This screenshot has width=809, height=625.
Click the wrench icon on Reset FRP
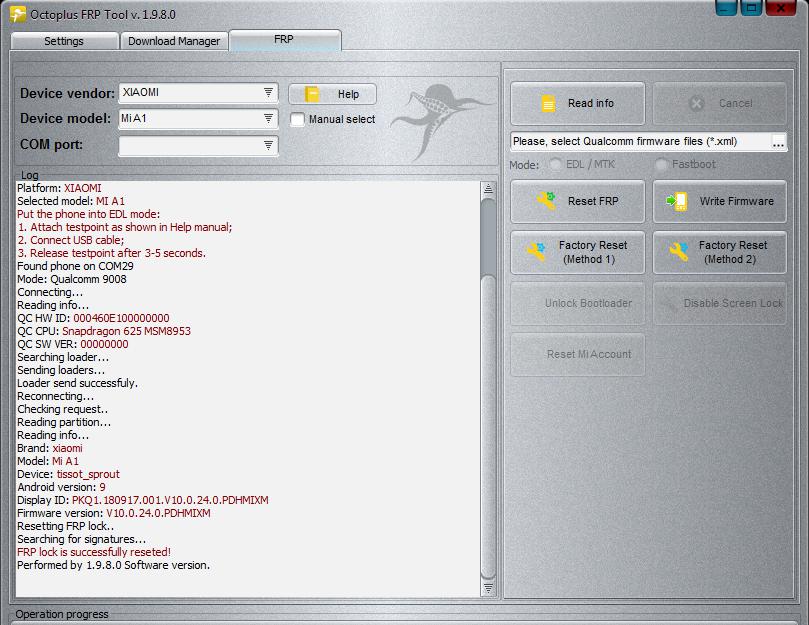tap(547, 201)
